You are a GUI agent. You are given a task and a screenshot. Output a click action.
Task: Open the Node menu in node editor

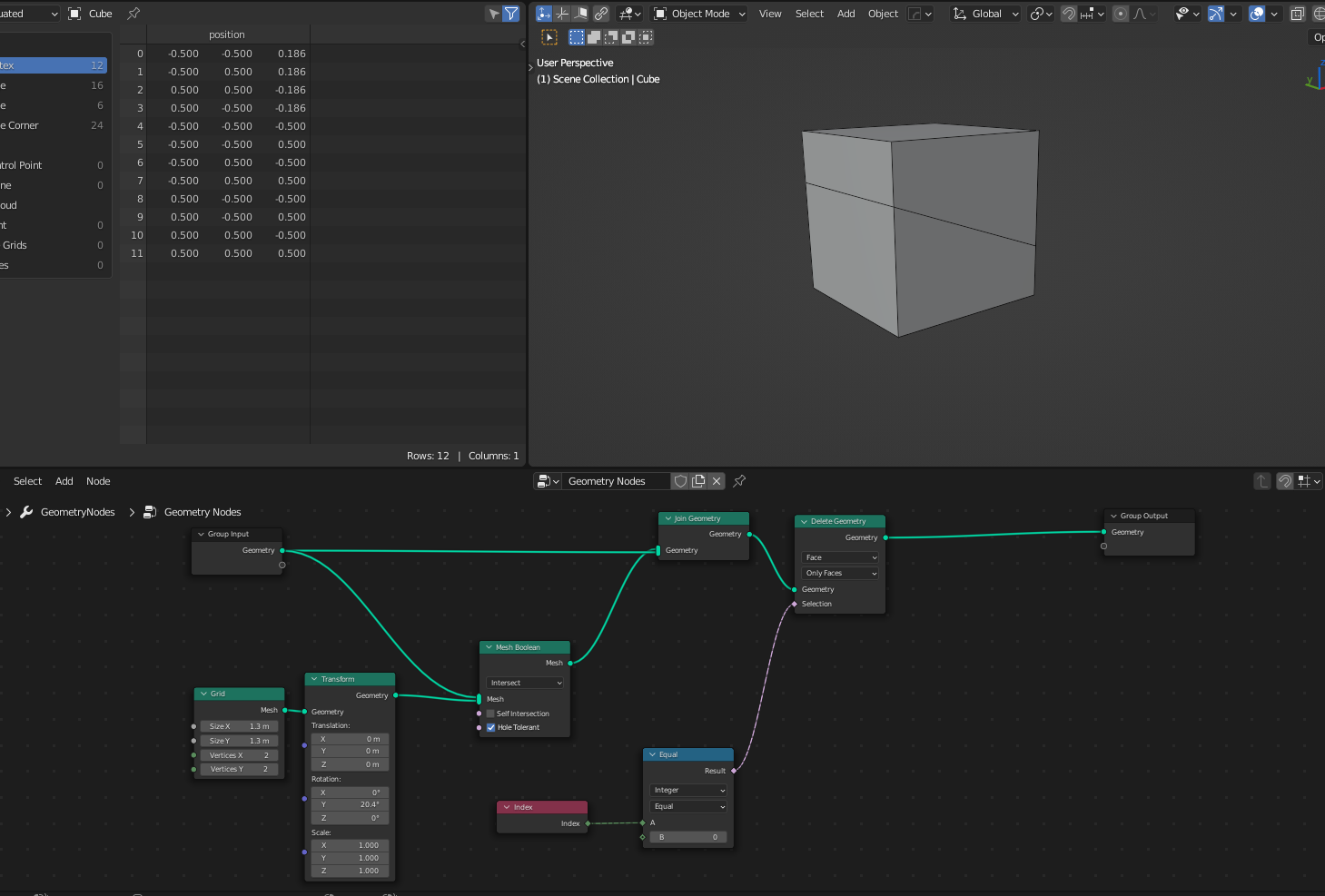[x=98, y=481]
